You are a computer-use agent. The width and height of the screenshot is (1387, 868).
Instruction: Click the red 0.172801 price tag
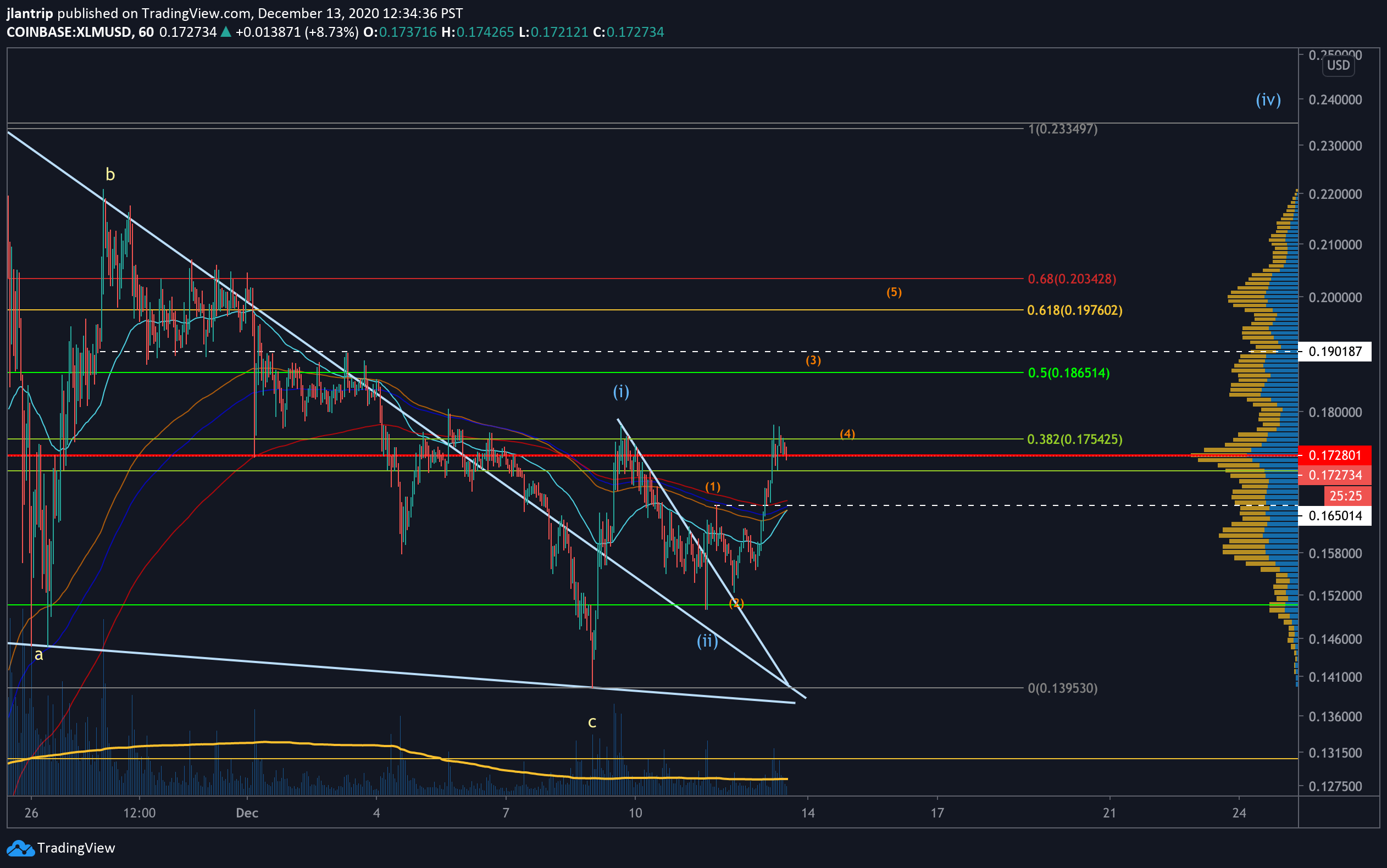click(1335, 455)
